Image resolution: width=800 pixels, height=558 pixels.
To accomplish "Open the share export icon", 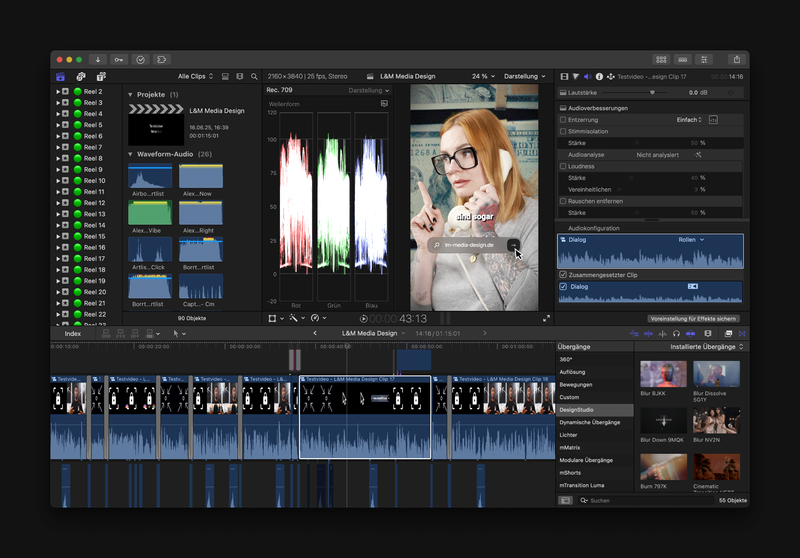I will 736,59.
